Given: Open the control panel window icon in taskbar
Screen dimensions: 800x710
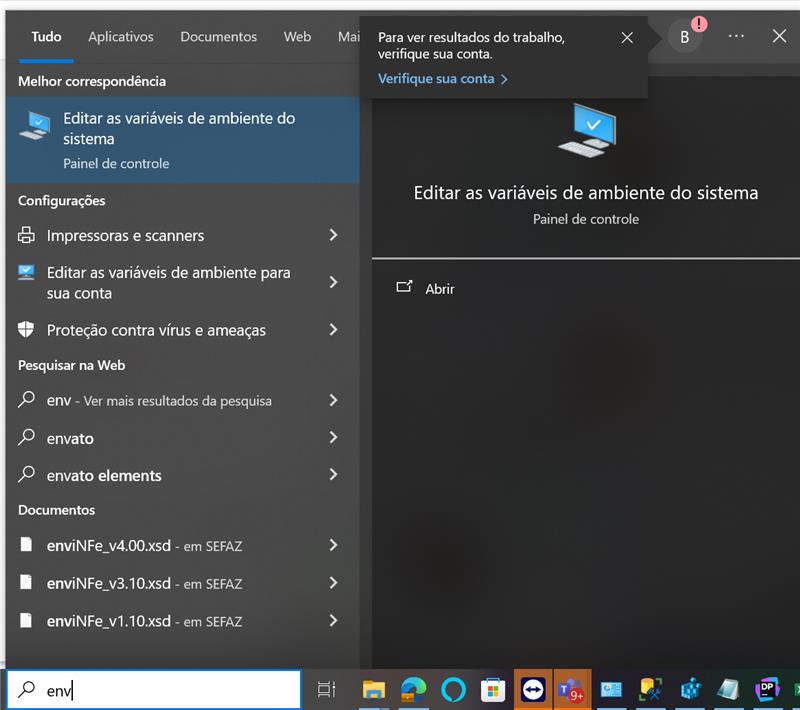Looking at the screenshot, I should (611, 690).
